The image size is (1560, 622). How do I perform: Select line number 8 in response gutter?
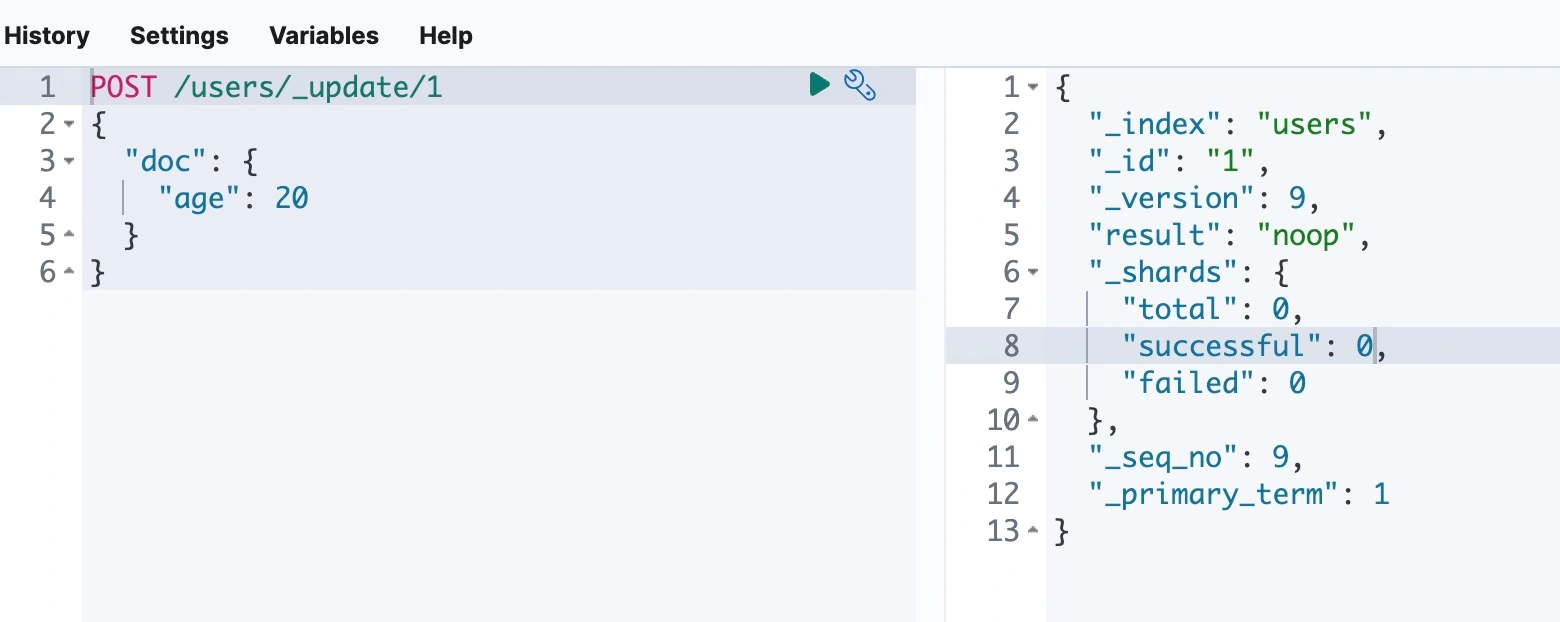(x=1010, y=347)
